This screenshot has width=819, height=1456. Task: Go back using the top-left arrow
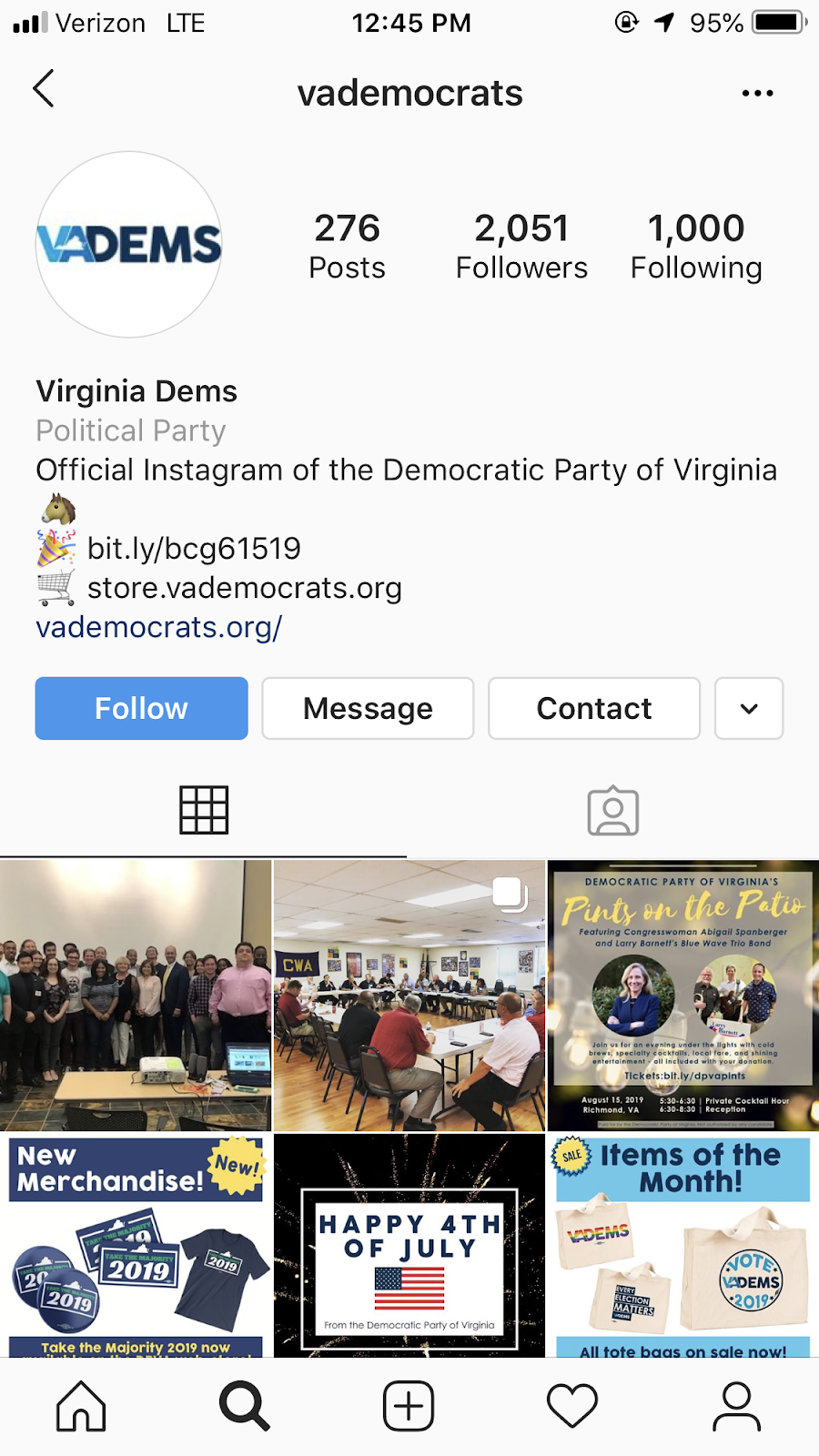(44, 89)
